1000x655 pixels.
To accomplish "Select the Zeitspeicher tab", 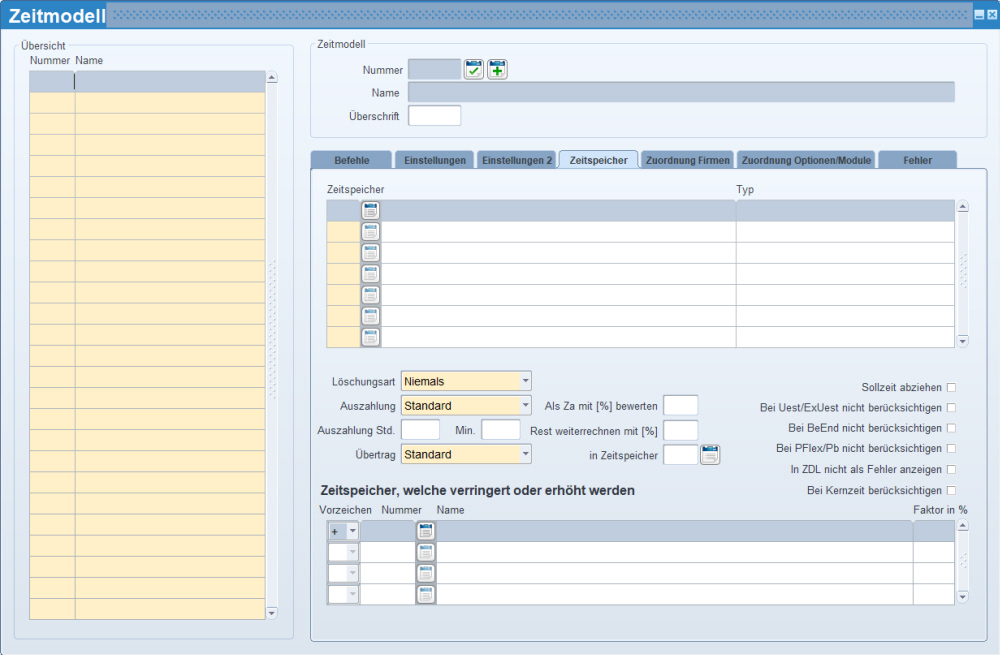I will pos(598,160).
